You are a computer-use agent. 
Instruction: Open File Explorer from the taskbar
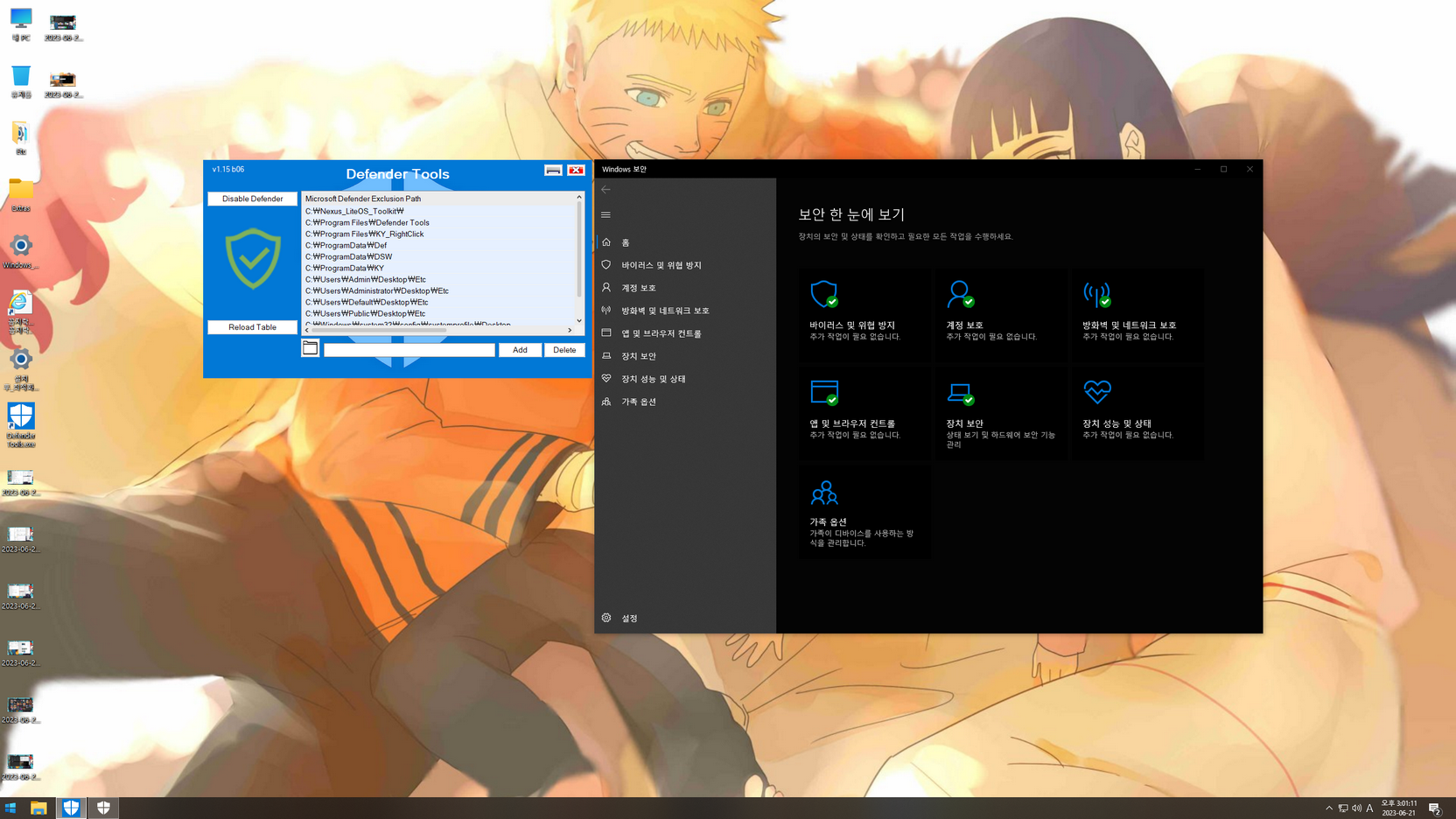click(38, 808)
